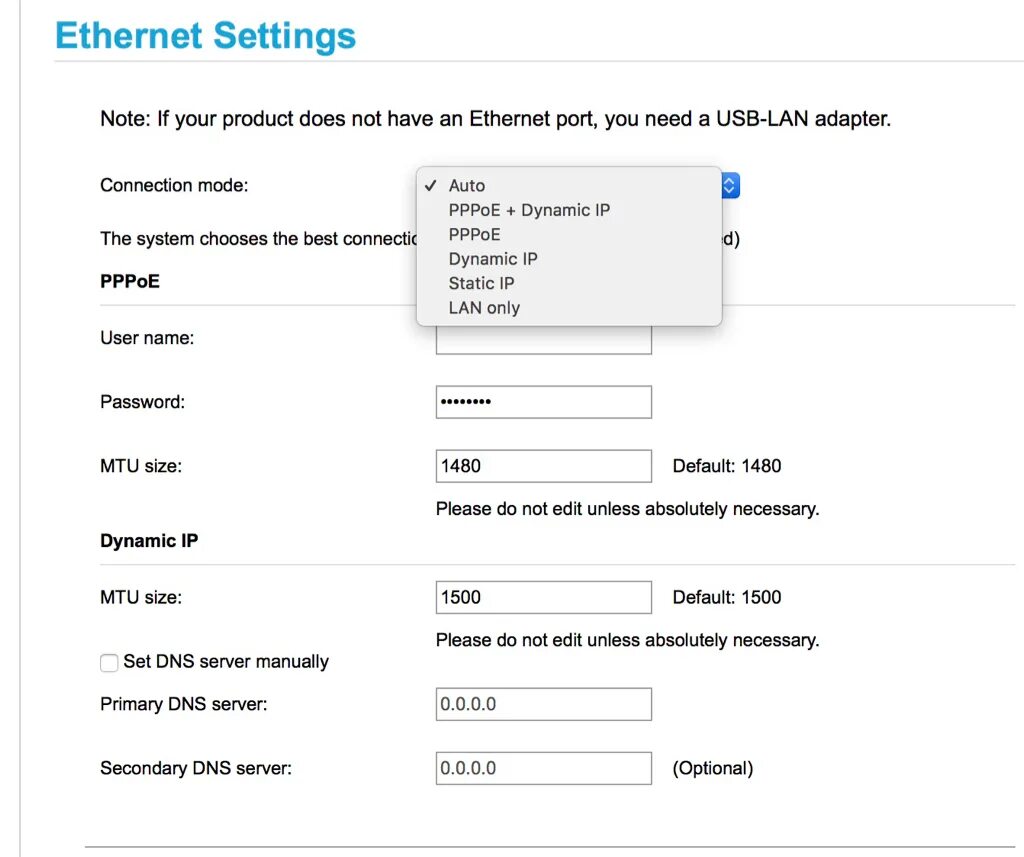This screenshot has width=1024, height=857.
Task: Click the USB-LAN adapter note text
Action: [495, 119]
